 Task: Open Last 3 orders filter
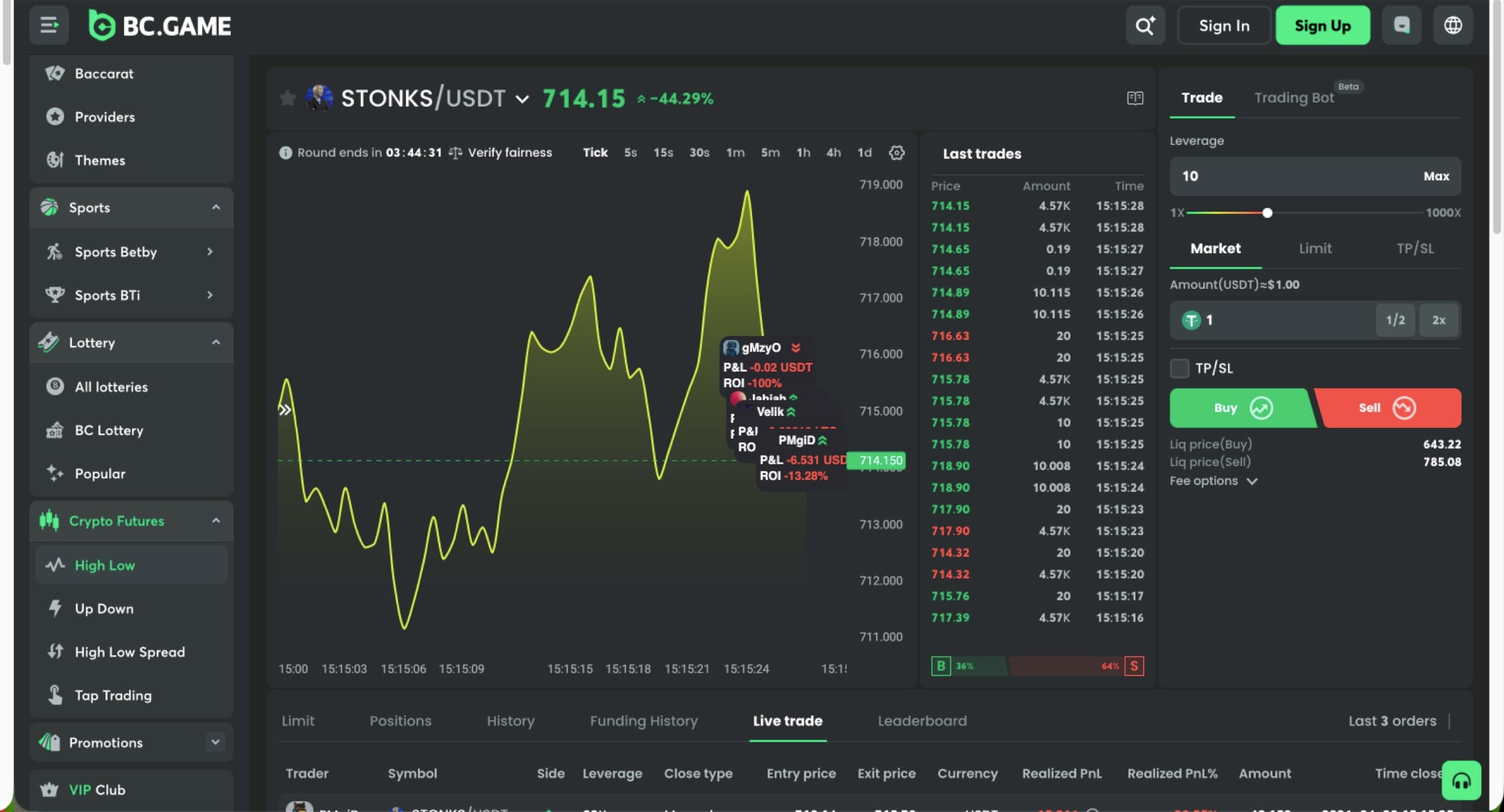click(x=1392, y=721)
